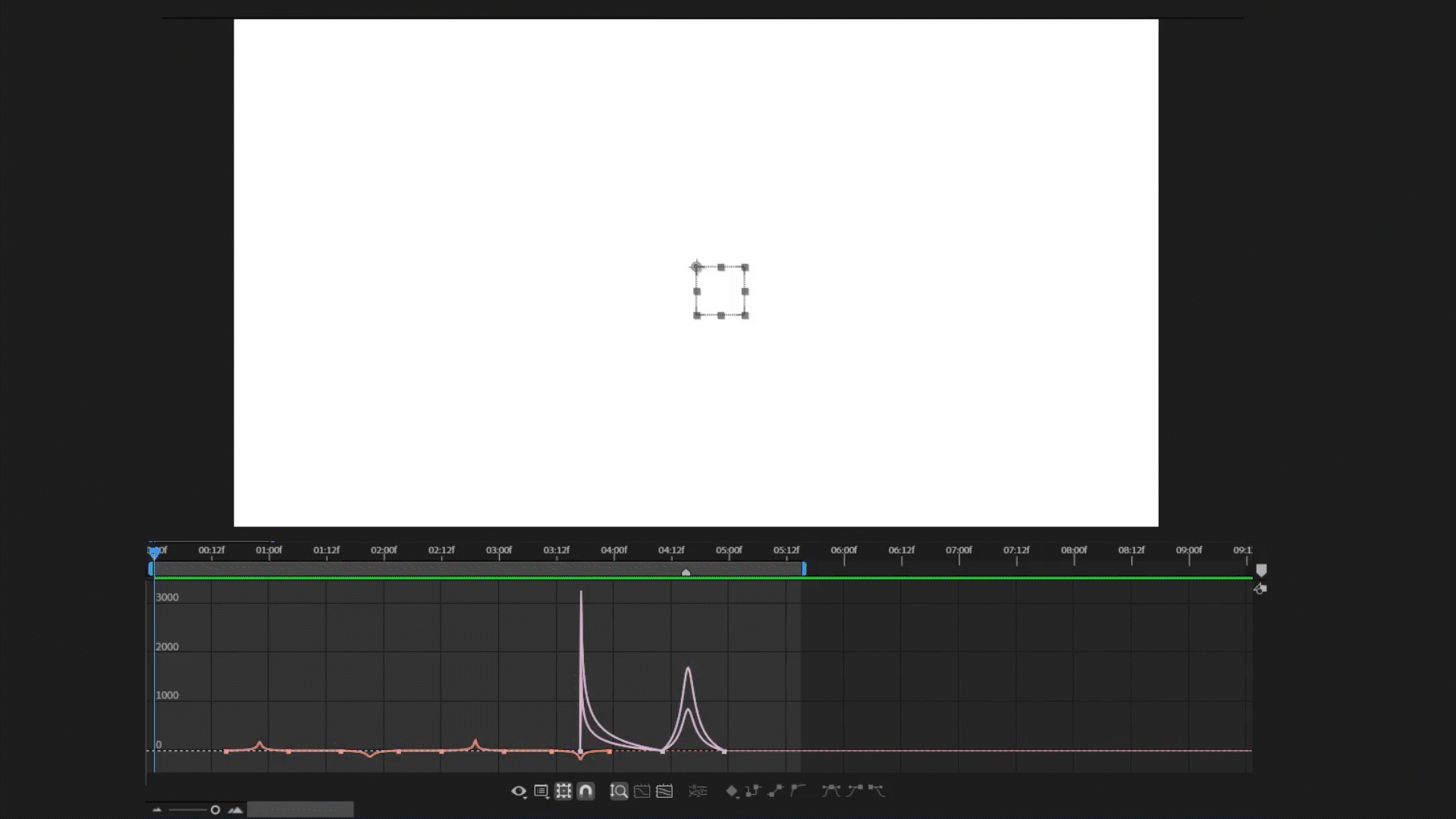Click the top-middle layer transform handle
The width and height of the screenshot is (1456, 819).
(x=721, y=268)
